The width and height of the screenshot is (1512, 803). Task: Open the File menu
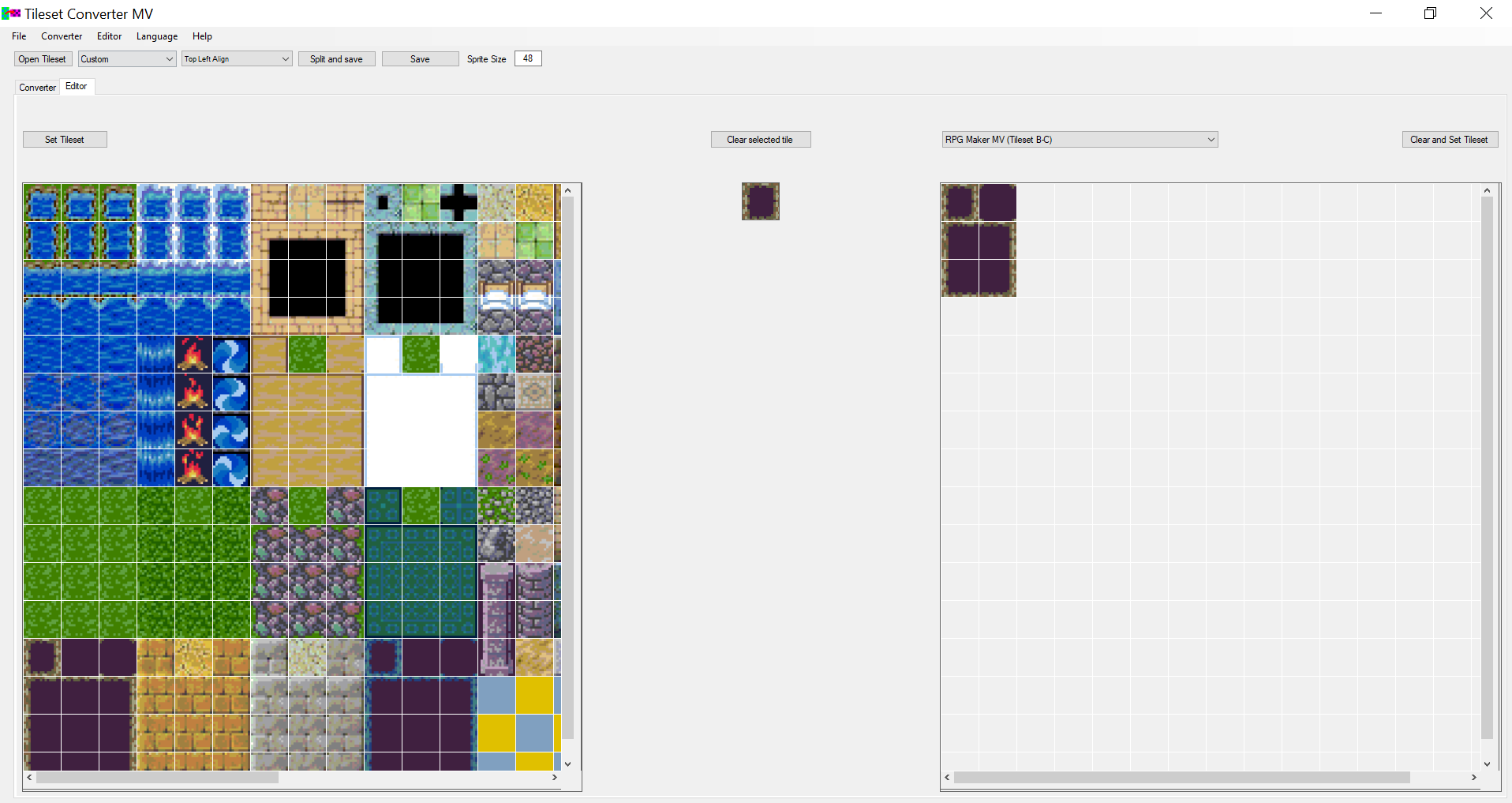pos(18,36)
